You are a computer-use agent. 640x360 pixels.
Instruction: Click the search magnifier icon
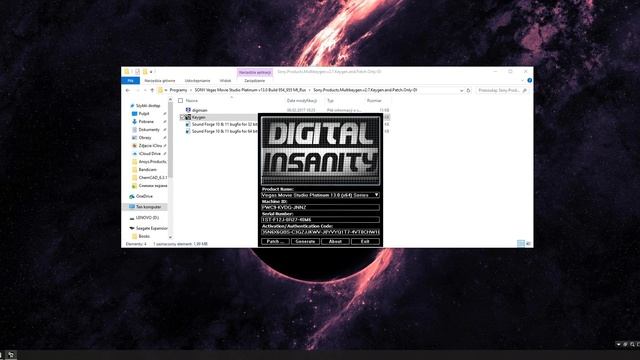tap(524, 90)
